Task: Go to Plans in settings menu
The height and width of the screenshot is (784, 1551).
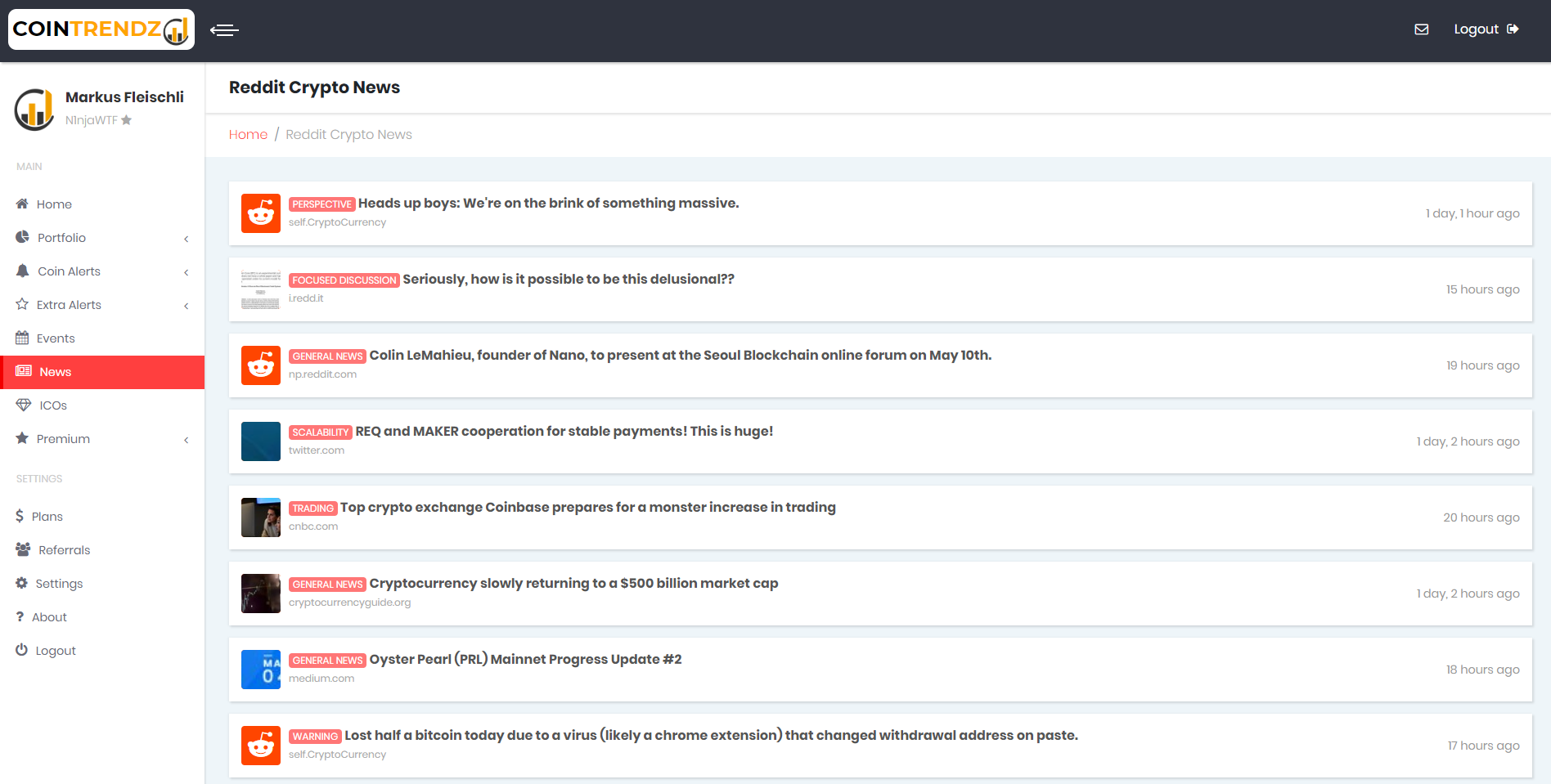Action: 102,516
